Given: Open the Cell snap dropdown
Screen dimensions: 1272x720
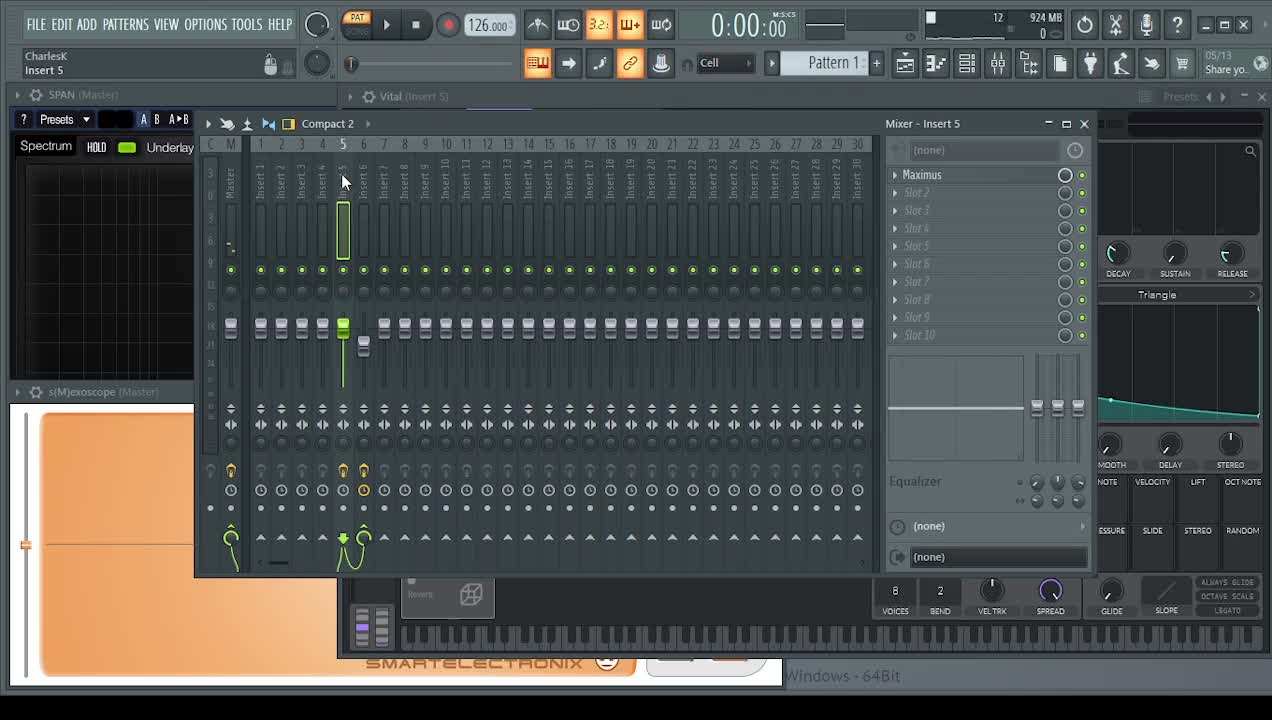Looking at the screenshot, I should 725,63.
